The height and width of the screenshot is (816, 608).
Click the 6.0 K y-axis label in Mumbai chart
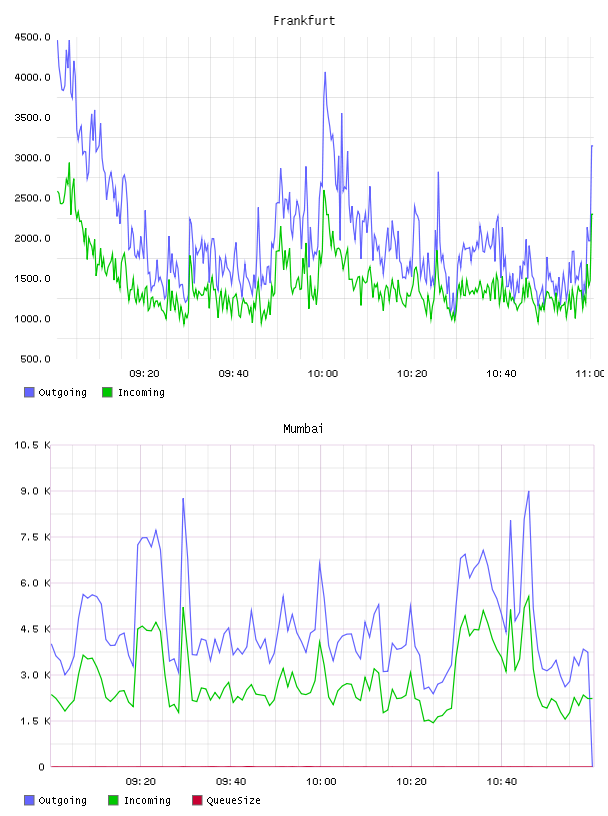click(x=35, y=583)
